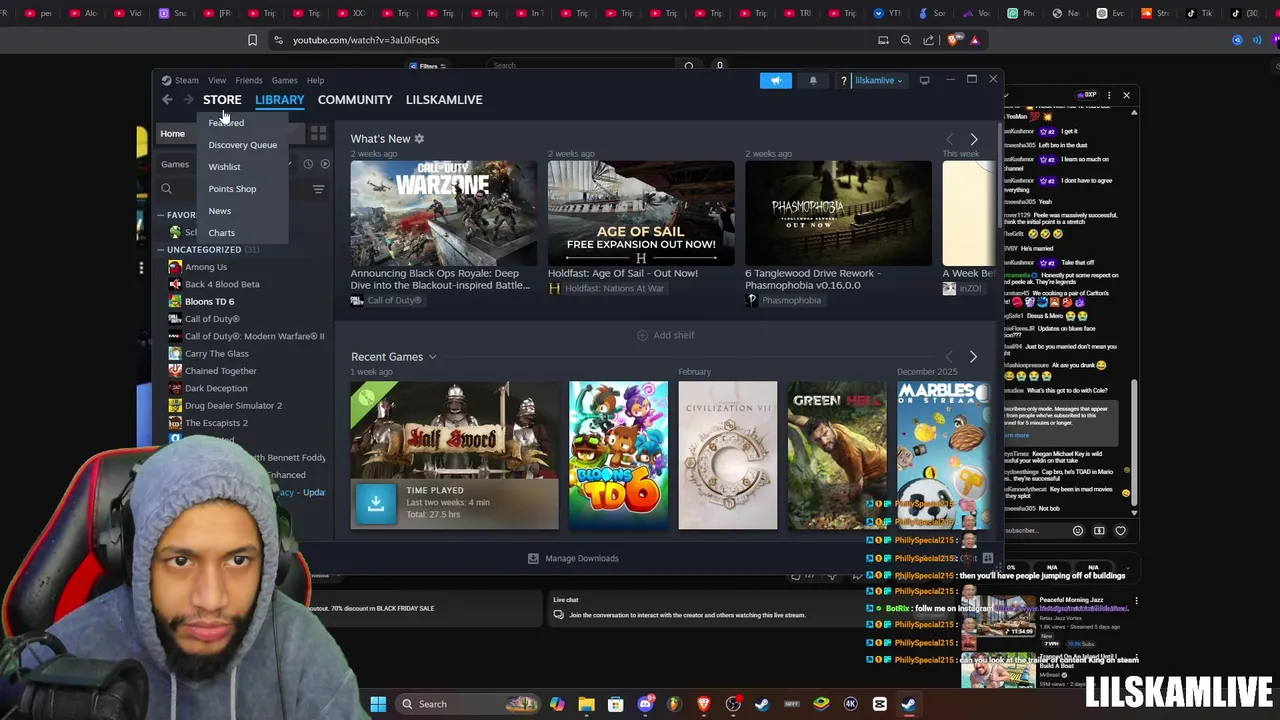The height and width of the screenshot is (720, 1280).
Task: Choose Discovery Queue from Store menu
Action: (243, 145)
